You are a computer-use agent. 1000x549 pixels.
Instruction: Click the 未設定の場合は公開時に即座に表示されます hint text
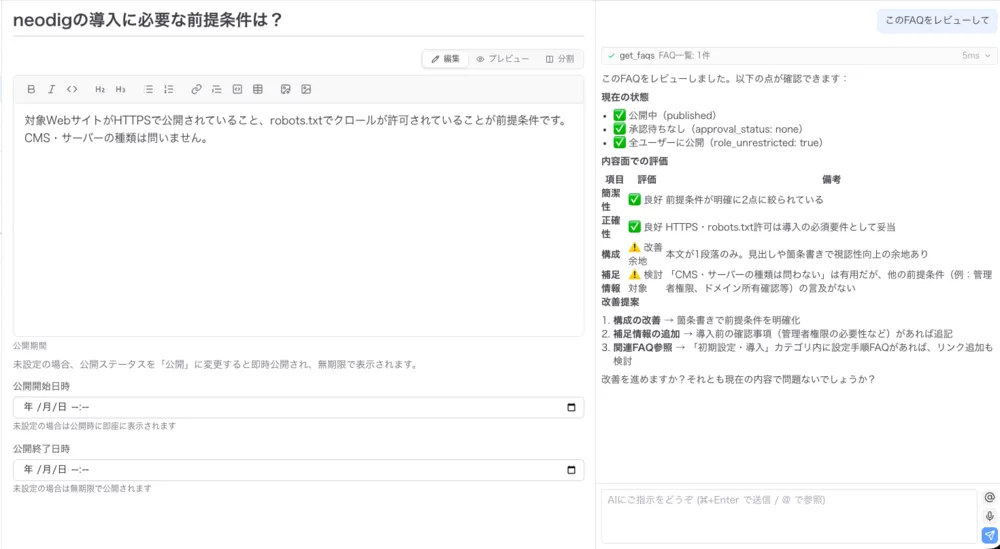(x=94, y=426)
